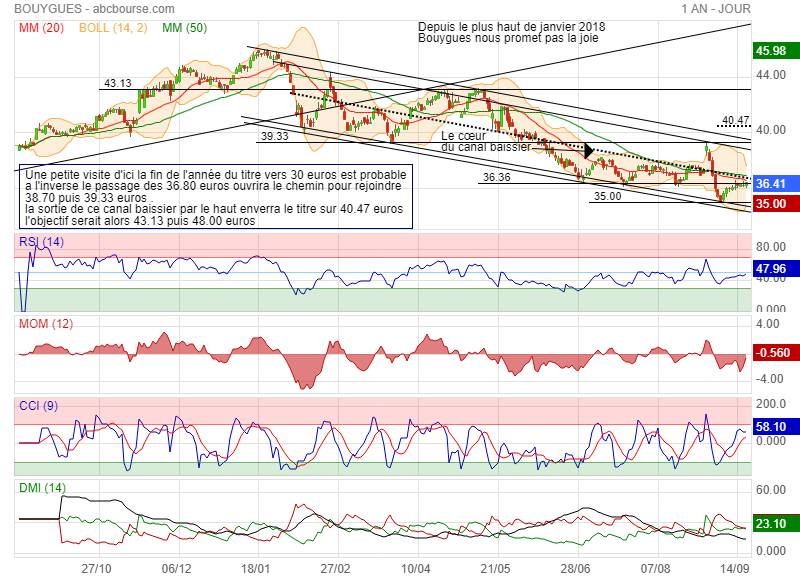Viewport: 800px width, 579px height.
Task: Click the MOM -4.00 axis label
Action: click(x=769, y=379)
